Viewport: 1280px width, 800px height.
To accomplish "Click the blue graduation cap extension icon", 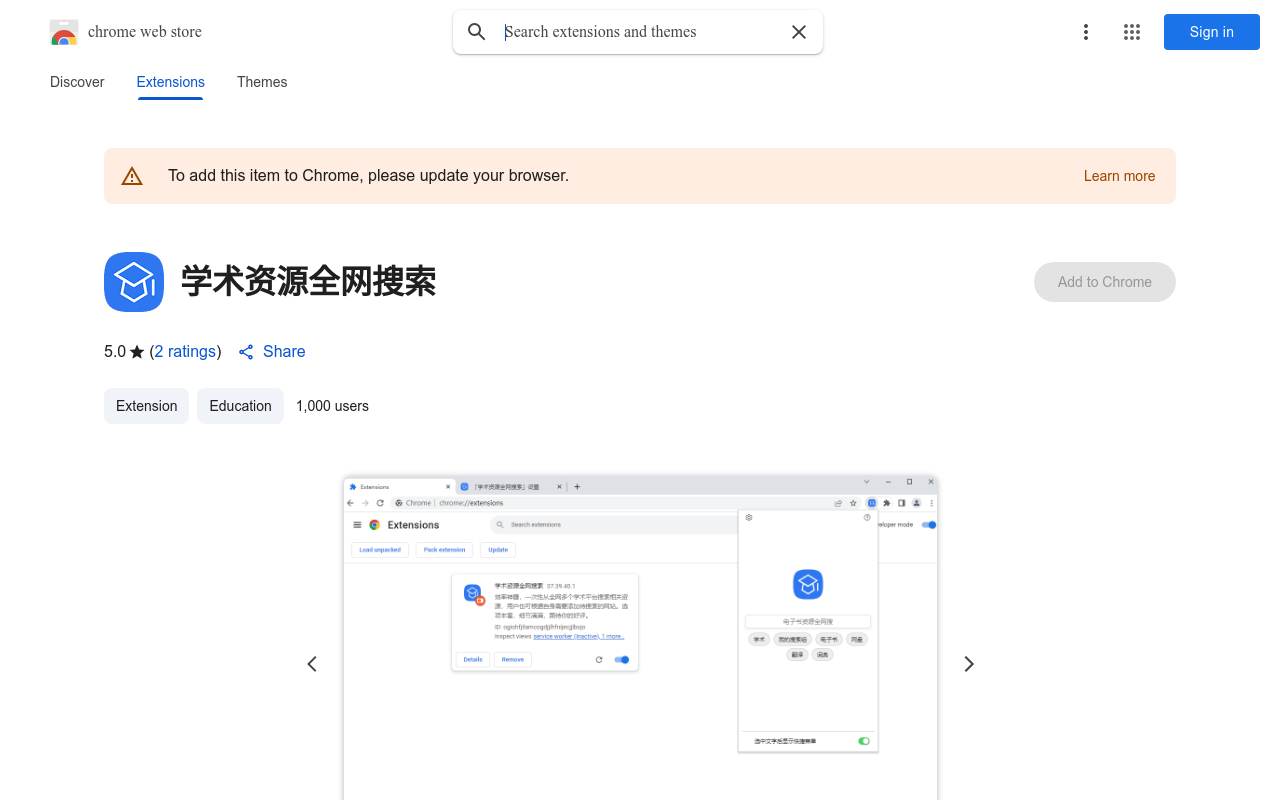I will (x=134, y=282).
